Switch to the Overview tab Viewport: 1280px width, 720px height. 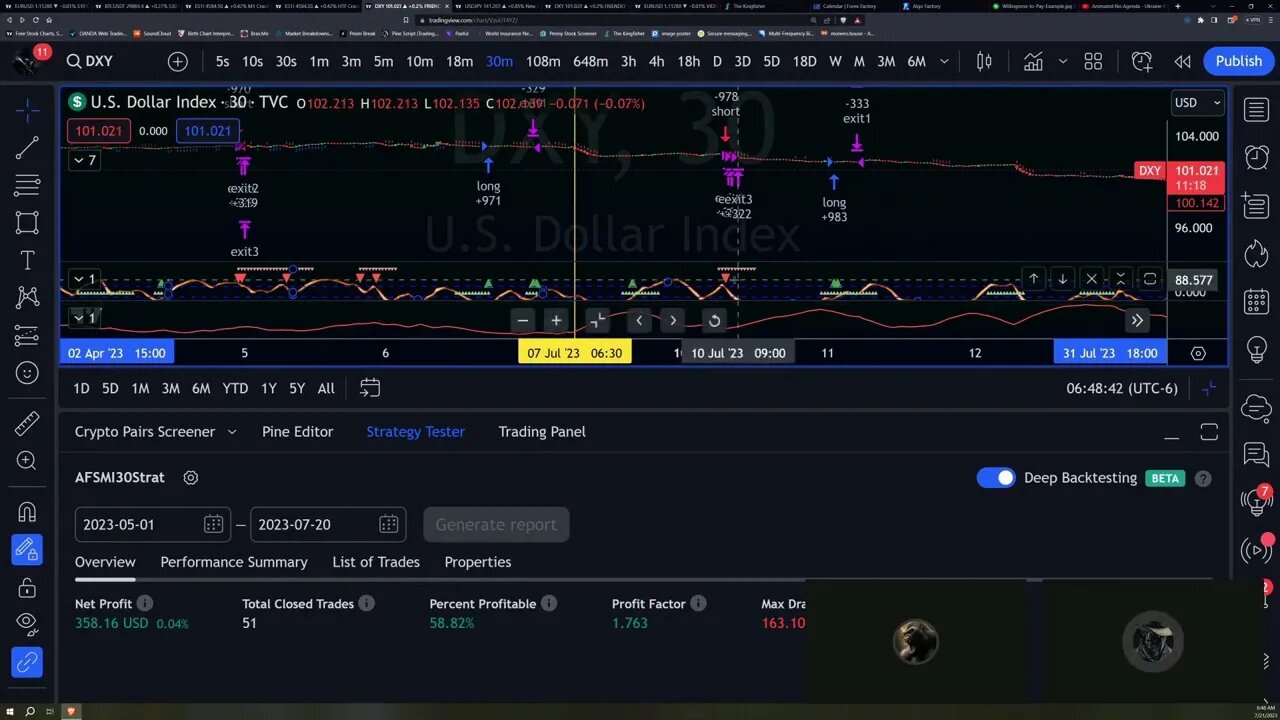click(x=105, y=562)
